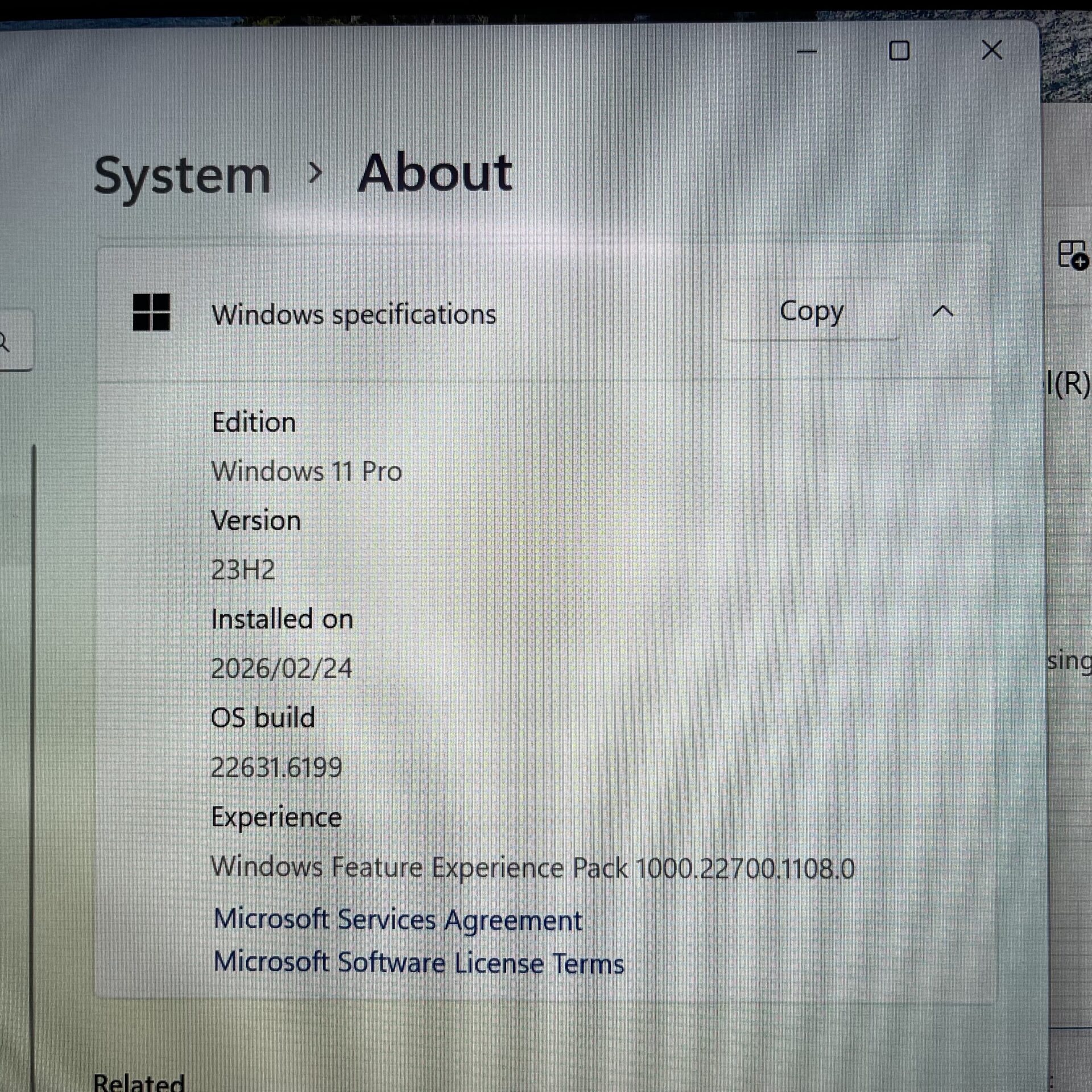Select the 23H2 version value
Screen dimensions: 1092x1092
pyautogui.click(x=243, y=570)
